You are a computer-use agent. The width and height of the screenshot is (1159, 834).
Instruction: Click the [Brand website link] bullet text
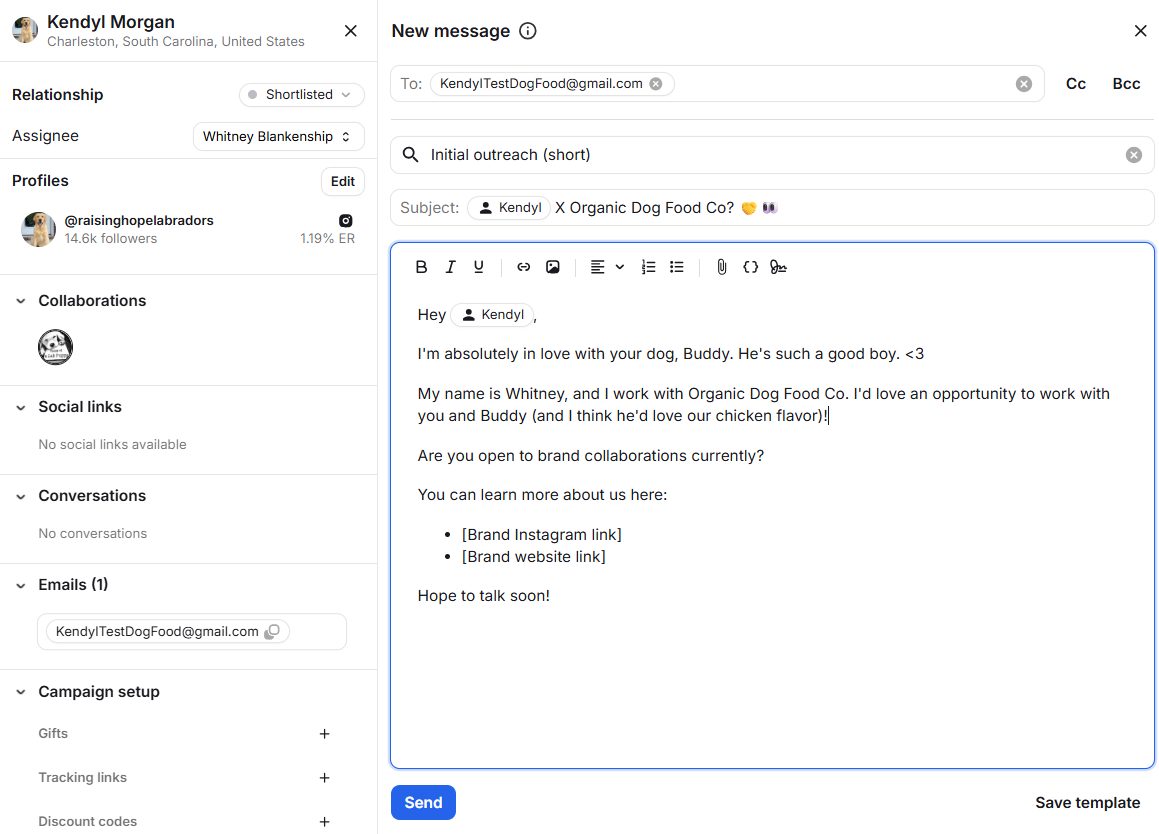pos(534,557)
